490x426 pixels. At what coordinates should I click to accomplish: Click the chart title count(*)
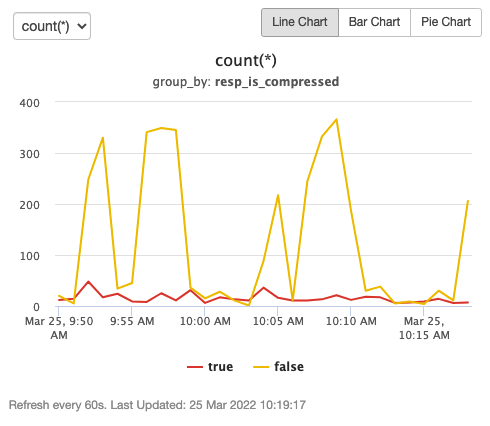tap(246, 61)
